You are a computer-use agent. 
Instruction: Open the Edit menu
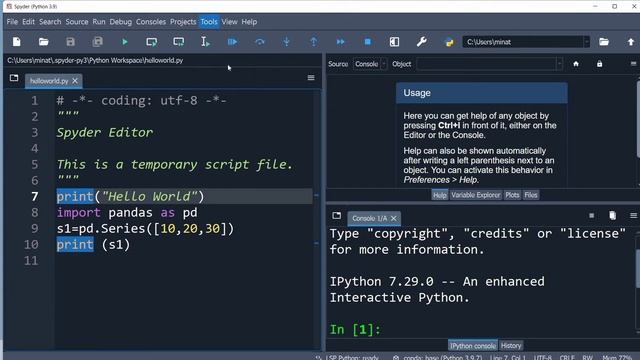28,22
